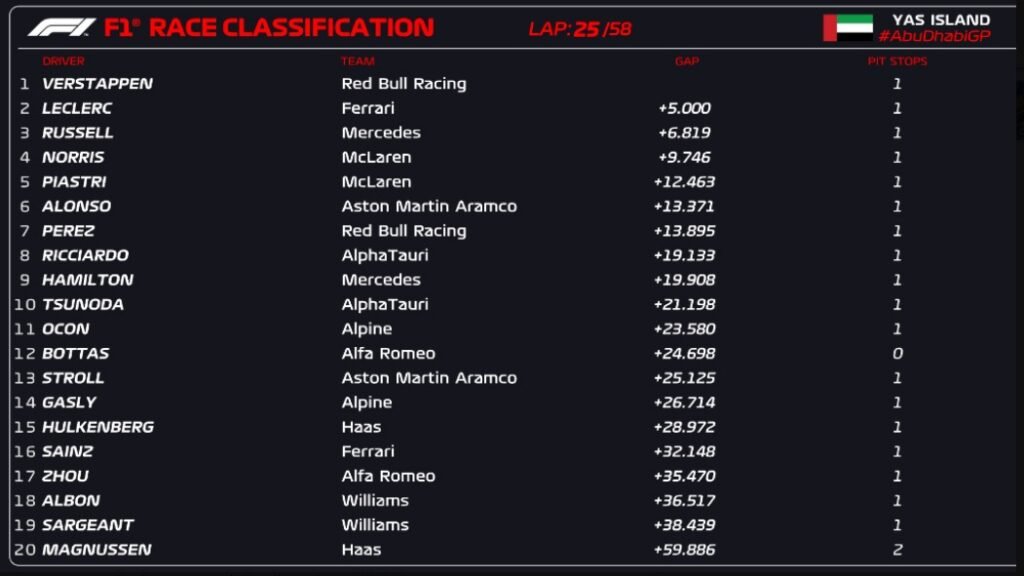Select the Aston Martin Aramco team for Alonso
This screenshot has width=1024, height=576.
pyautogui.click(x=429, y=206)
